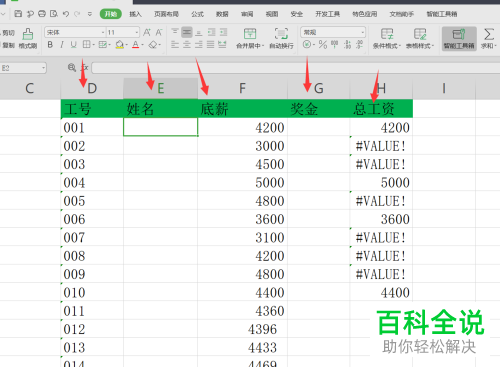Open the Special Apps (特色应用) tab
500x367 pixels.
coord(364,14)
